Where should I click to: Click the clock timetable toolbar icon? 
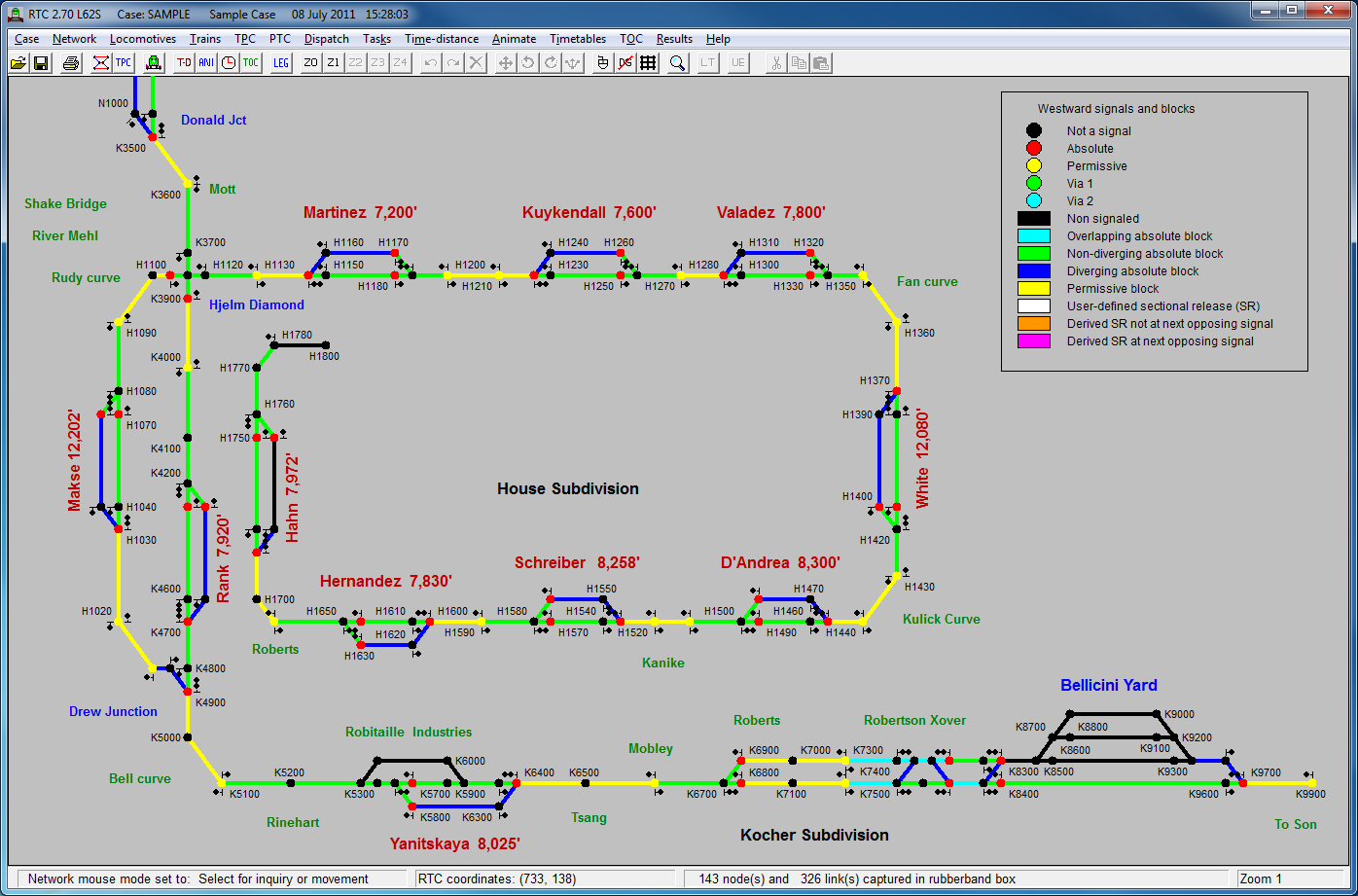click(x=229, y=63)
